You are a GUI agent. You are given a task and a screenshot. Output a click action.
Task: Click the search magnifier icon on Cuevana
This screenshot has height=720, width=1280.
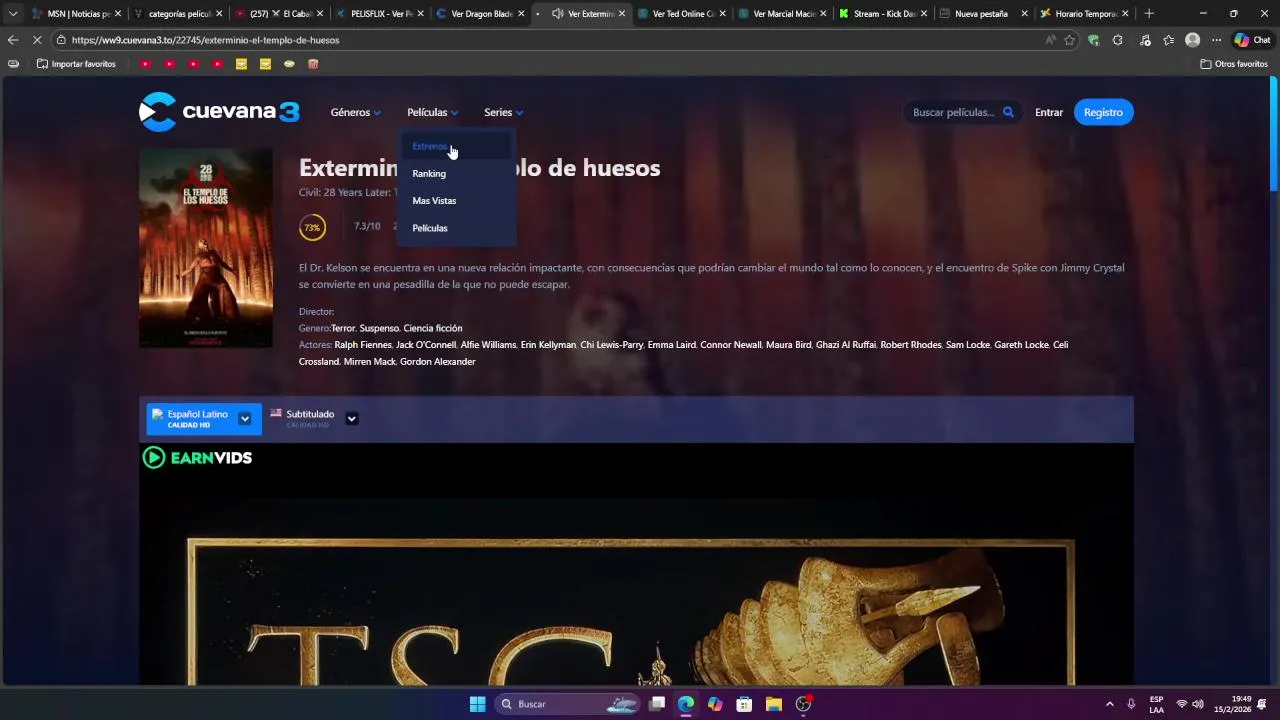point(1008,112)
